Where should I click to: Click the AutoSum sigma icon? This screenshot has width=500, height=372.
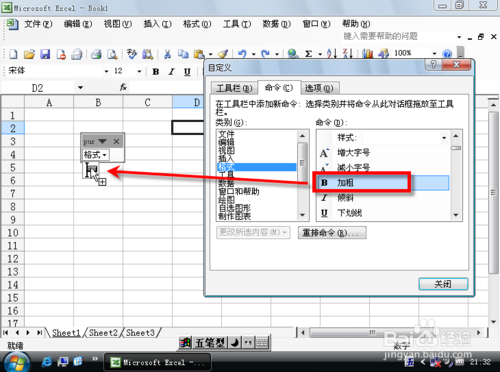pyautogui.click(x=309, y=54)
